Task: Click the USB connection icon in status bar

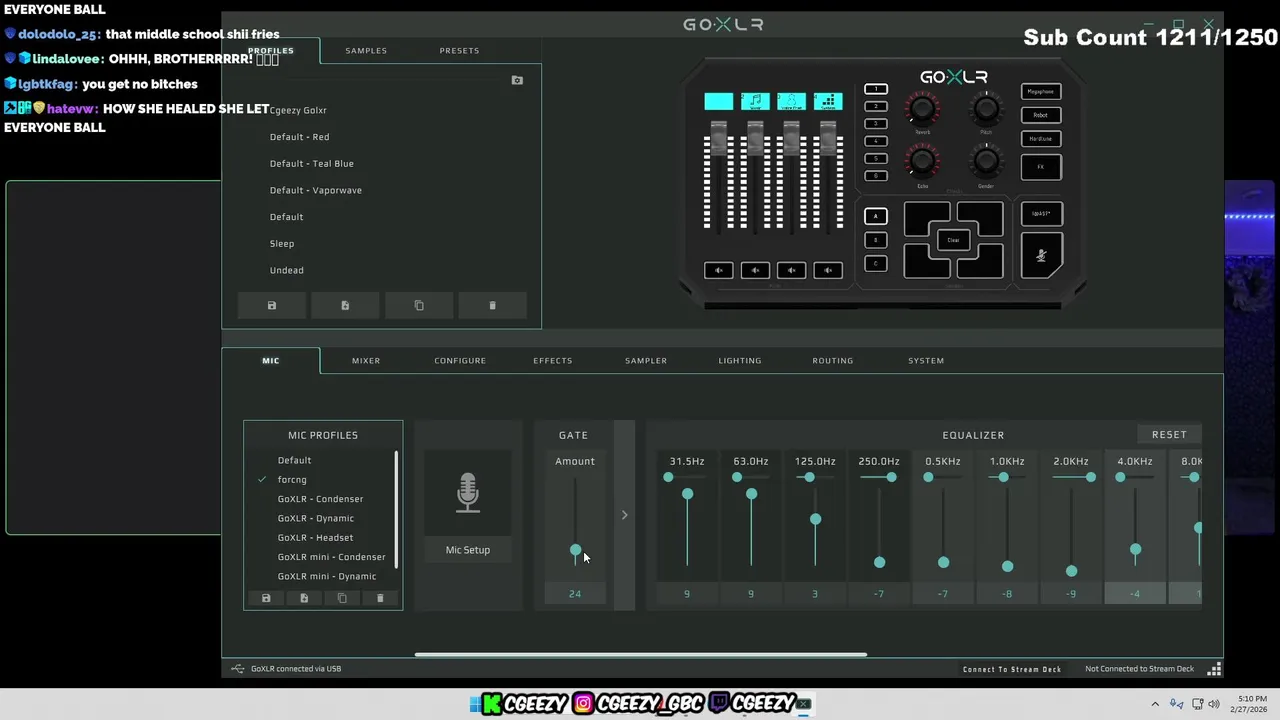Action: pyautogui.click(x=237, y=669)
